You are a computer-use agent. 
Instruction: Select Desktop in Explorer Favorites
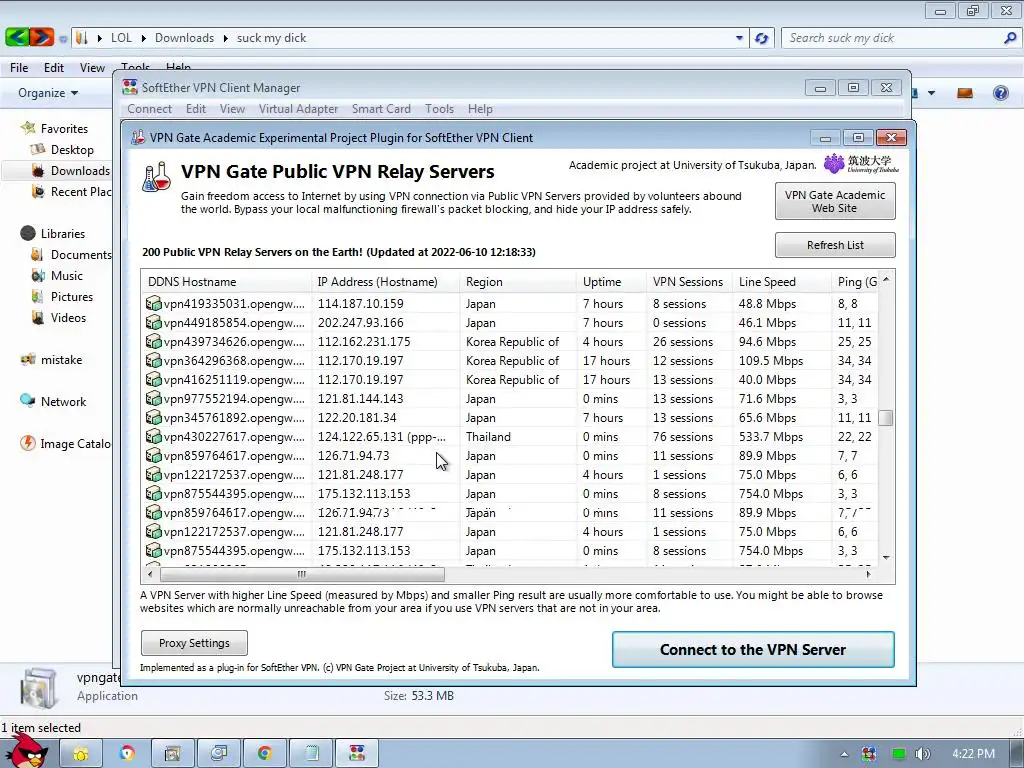click(72, 150)
